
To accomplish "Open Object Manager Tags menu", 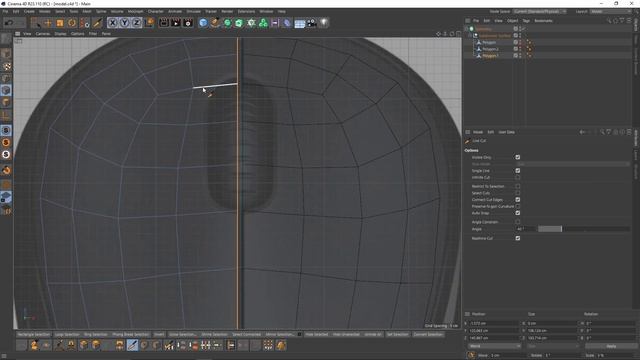I will [526, 20].
